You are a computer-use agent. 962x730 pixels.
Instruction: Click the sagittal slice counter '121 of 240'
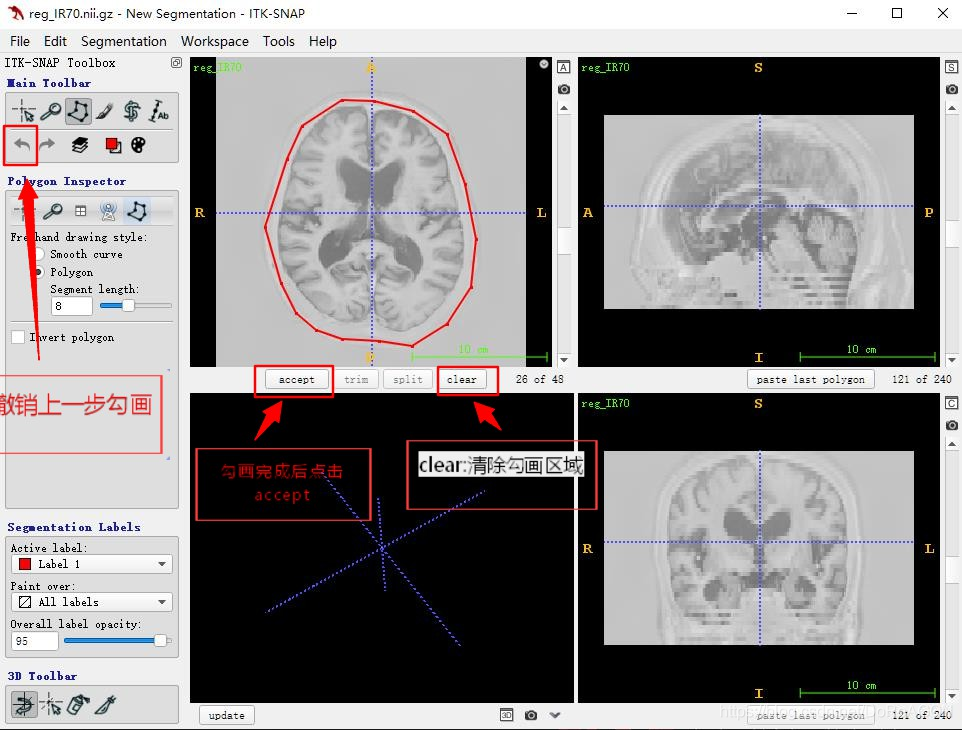point(922,380)
